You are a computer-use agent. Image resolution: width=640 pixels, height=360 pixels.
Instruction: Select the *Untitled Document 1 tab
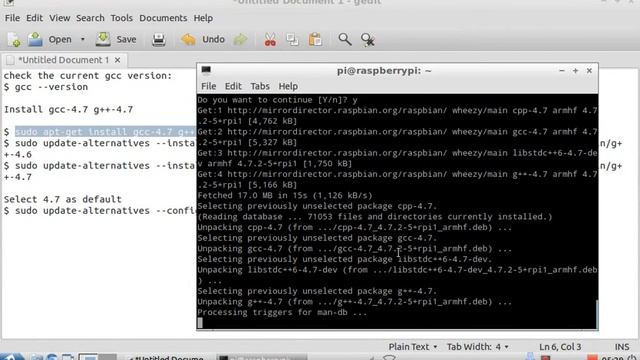[x=63, y=60]
